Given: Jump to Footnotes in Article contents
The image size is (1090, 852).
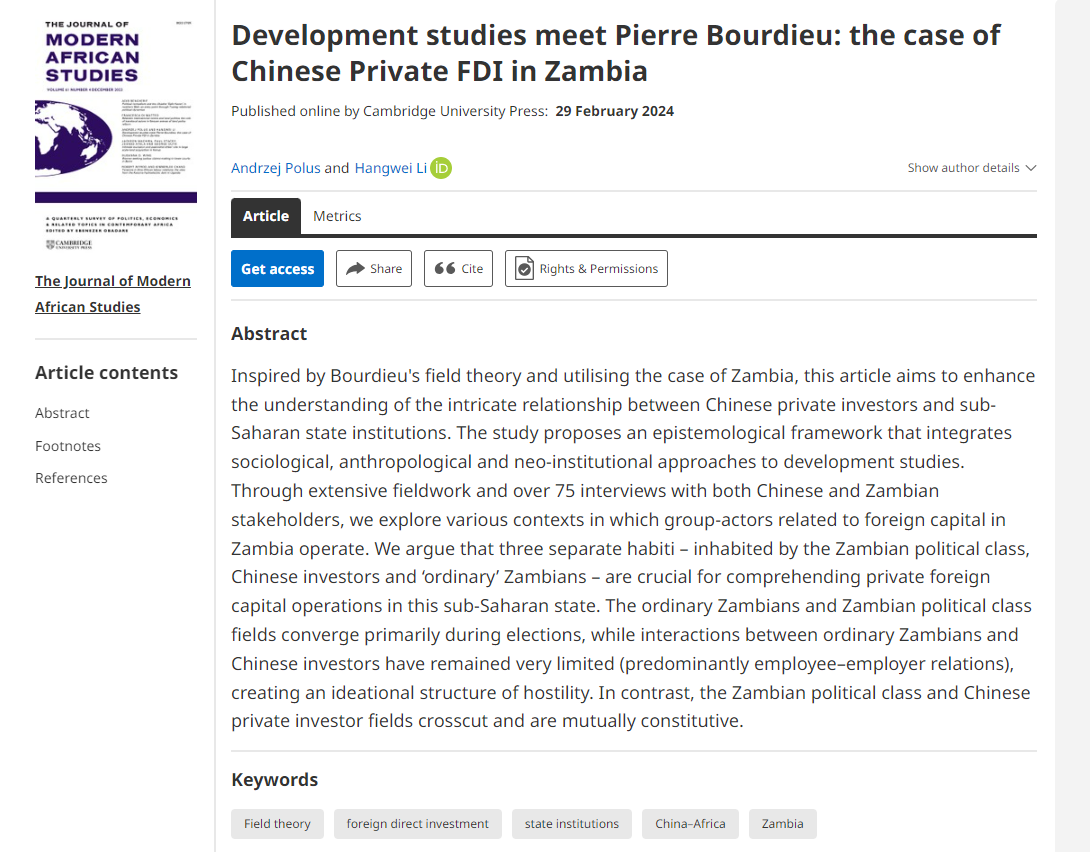Looking at the screenshot, I should (x=68, y=446).
